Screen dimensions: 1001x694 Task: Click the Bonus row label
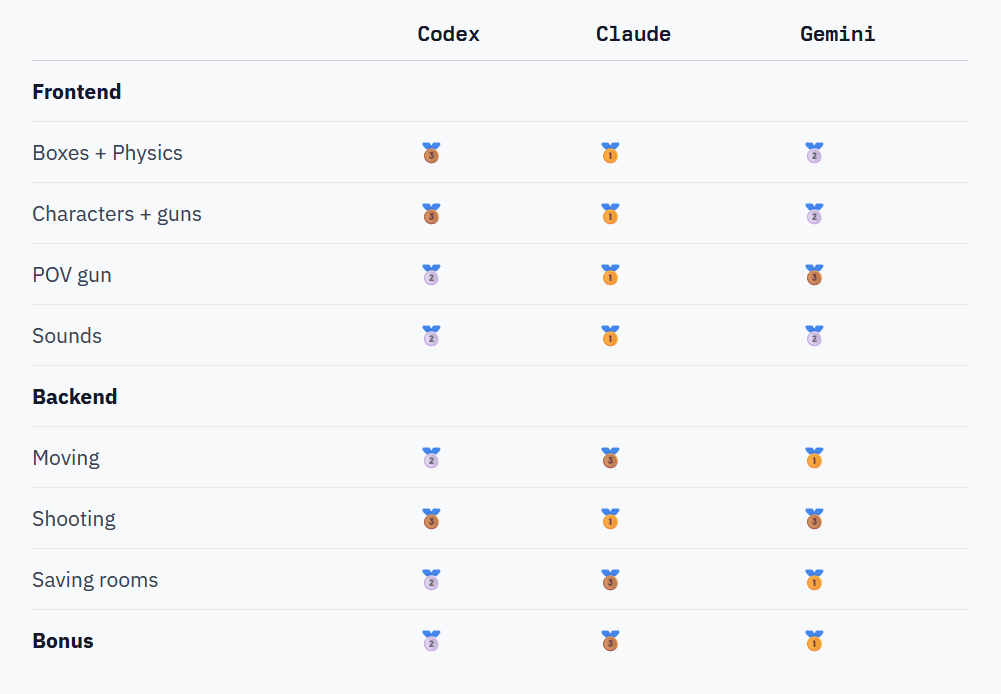point(63,641)
